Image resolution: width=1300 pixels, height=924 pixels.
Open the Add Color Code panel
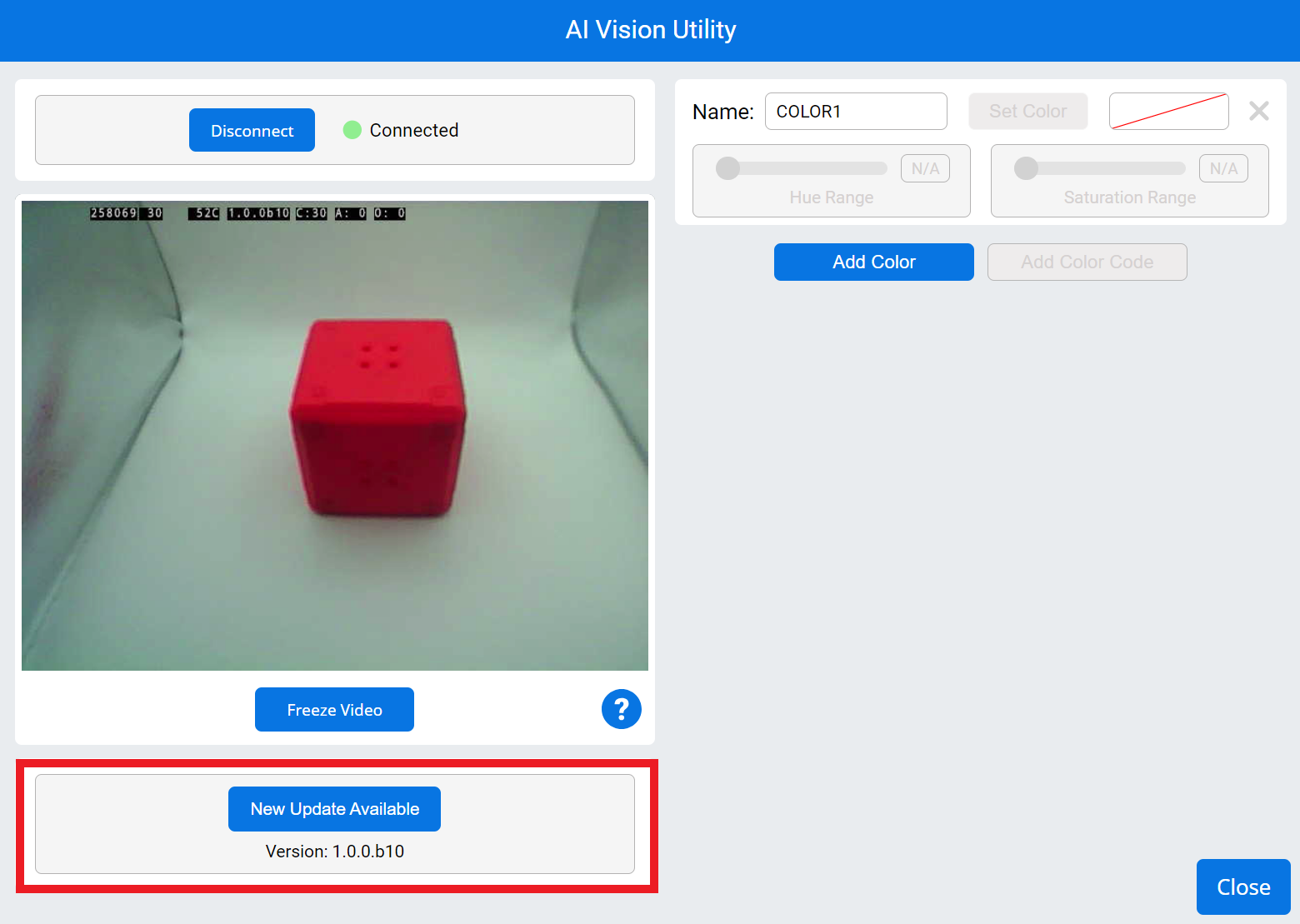click(x=1087, y=262)
